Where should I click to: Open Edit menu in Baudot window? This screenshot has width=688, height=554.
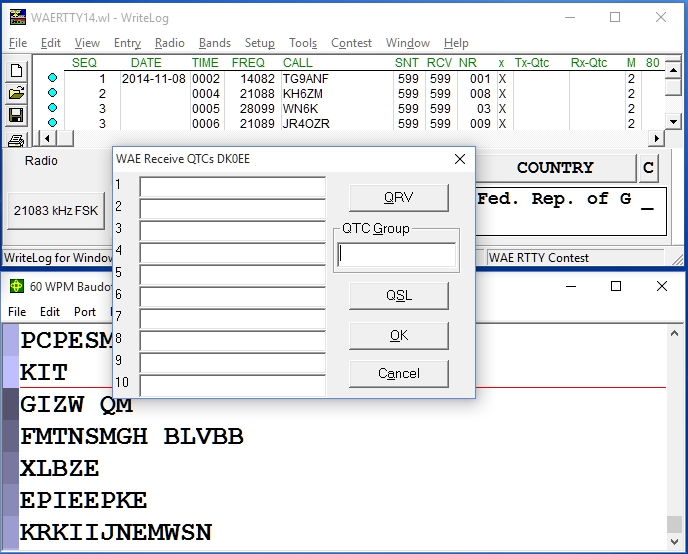[x=50, y=311]
